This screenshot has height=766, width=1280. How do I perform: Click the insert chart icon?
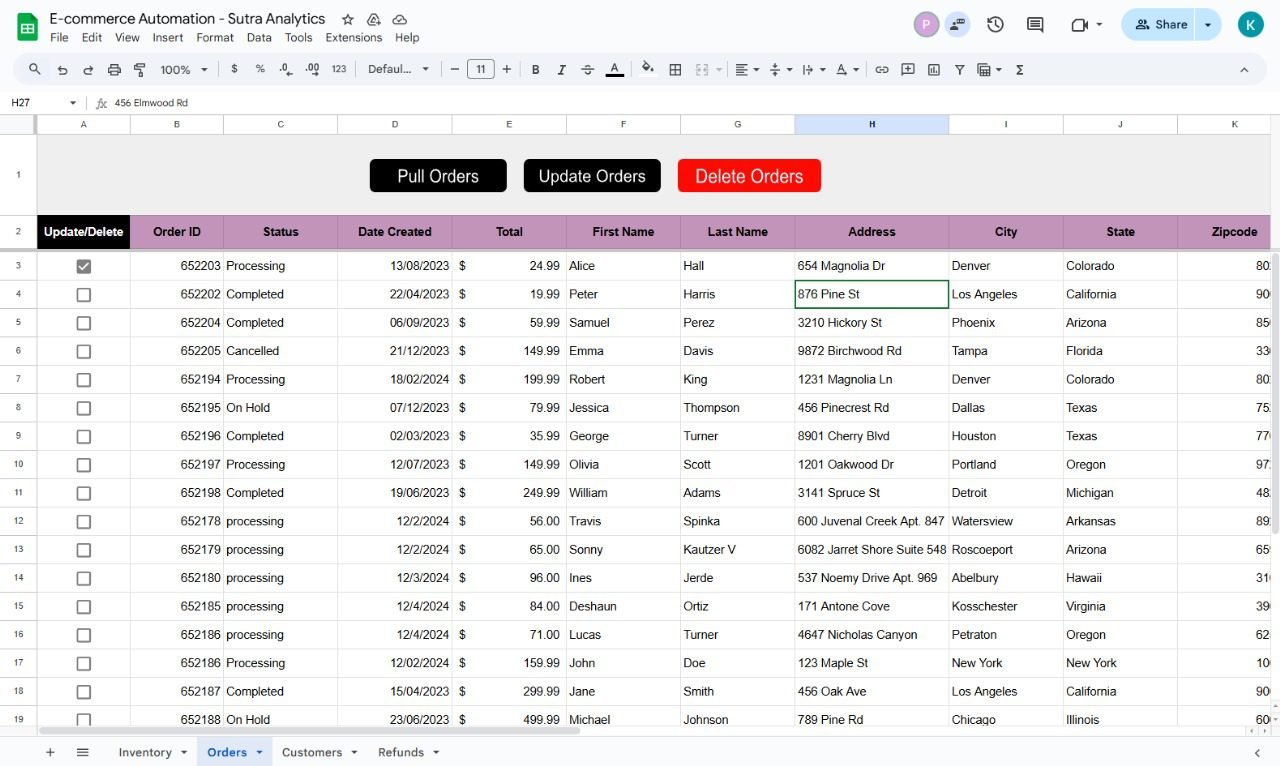(934, 70)
